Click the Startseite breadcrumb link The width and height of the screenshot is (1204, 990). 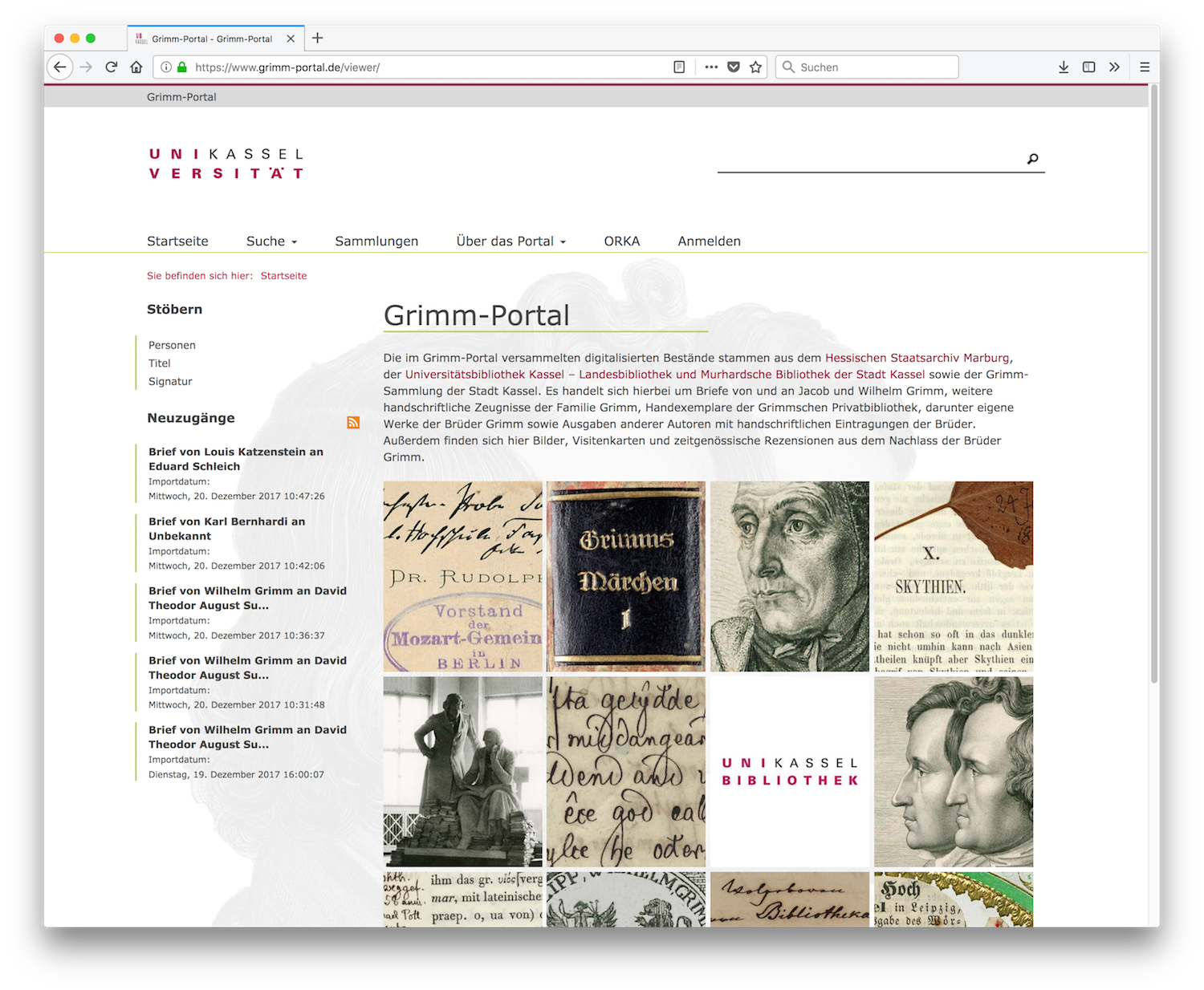(x=283, y=276)
